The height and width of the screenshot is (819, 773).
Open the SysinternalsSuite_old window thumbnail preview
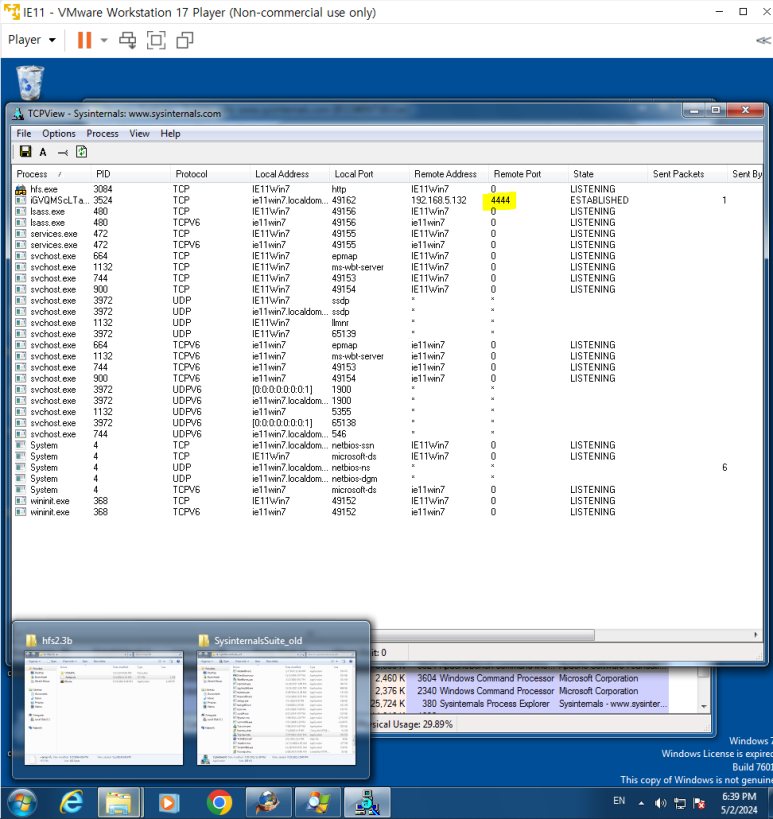tap(276, 708)
